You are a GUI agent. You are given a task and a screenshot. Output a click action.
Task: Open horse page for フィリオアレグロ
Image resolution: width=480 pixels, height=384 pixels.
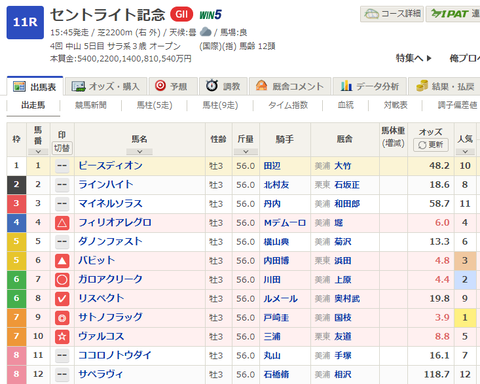coord(115,223)
